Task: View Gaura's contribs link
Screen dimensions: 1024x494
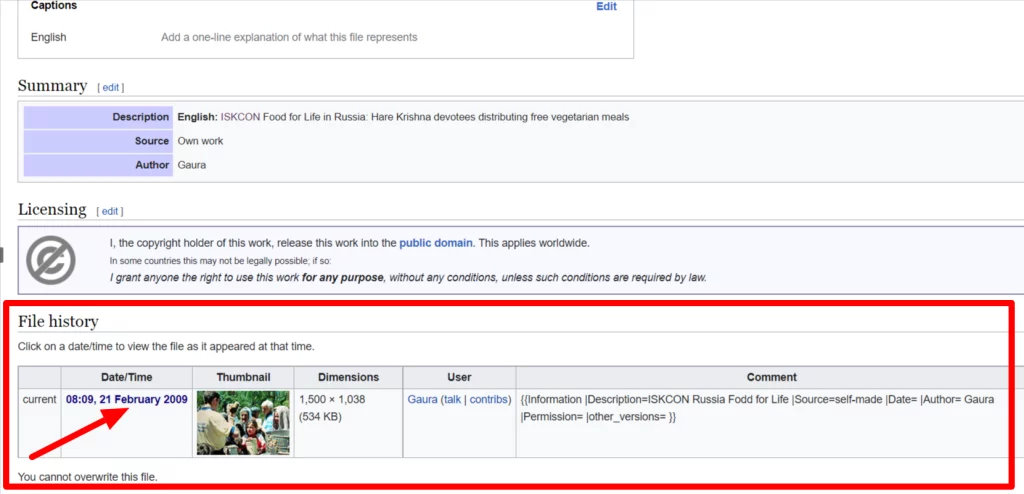Action: click(489, 400)
